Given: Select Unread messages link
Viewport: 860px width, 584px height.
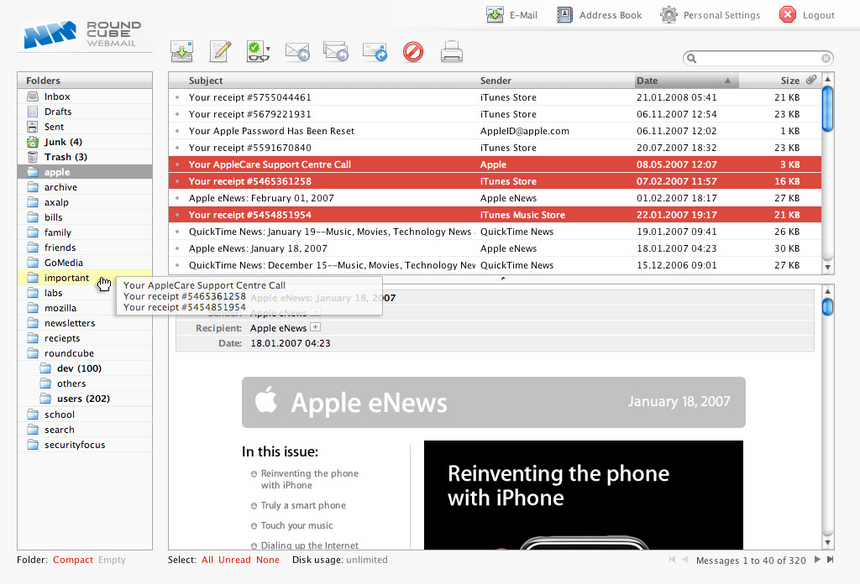Looking at the screenshot, I should pos(234,560).
